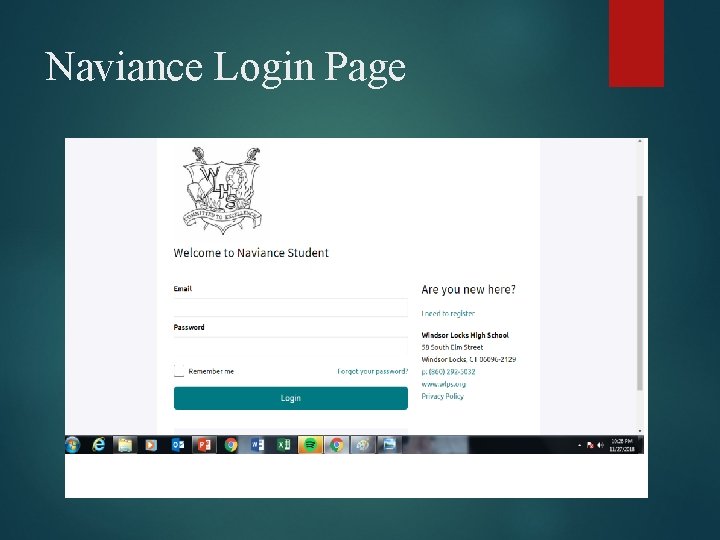Open the Forgot your password link

point(372,371)
